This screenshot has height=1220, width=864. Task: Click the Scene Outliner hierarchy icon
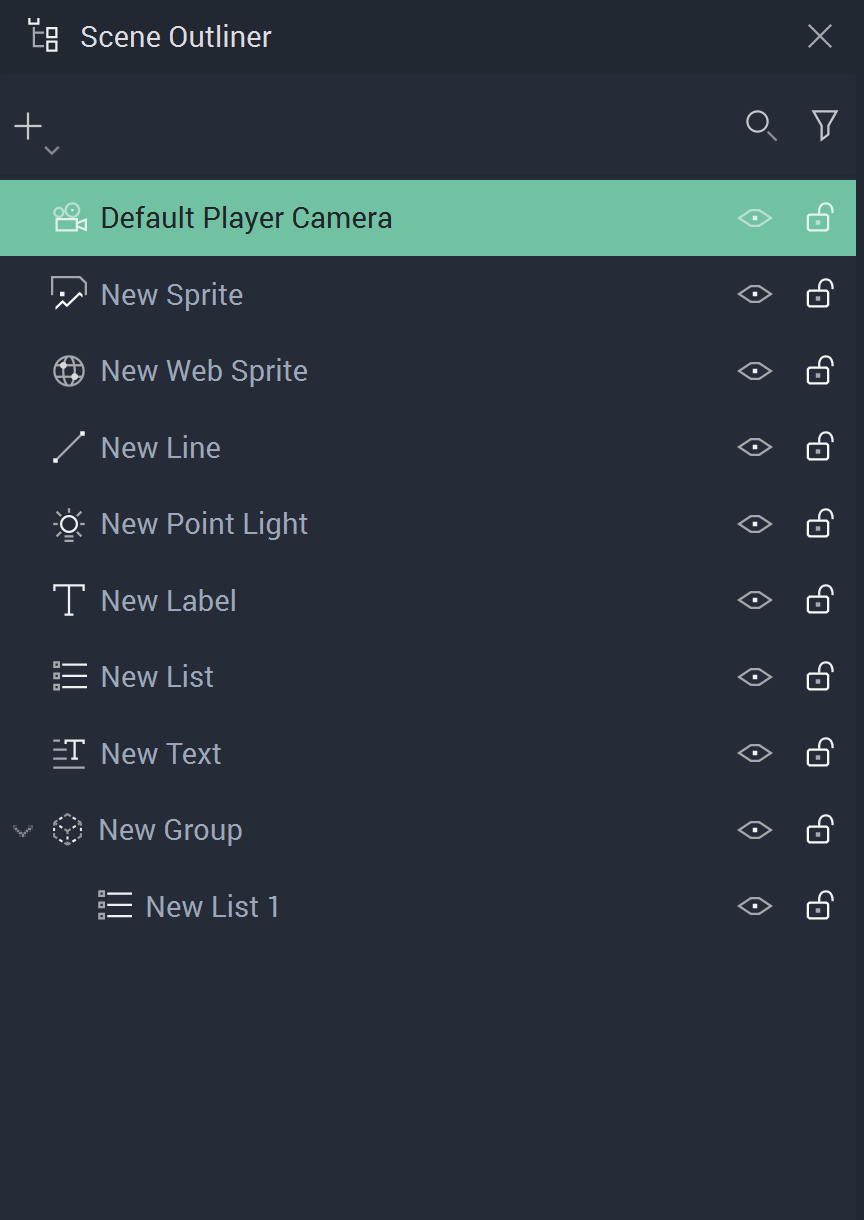(x=43, y=36)
